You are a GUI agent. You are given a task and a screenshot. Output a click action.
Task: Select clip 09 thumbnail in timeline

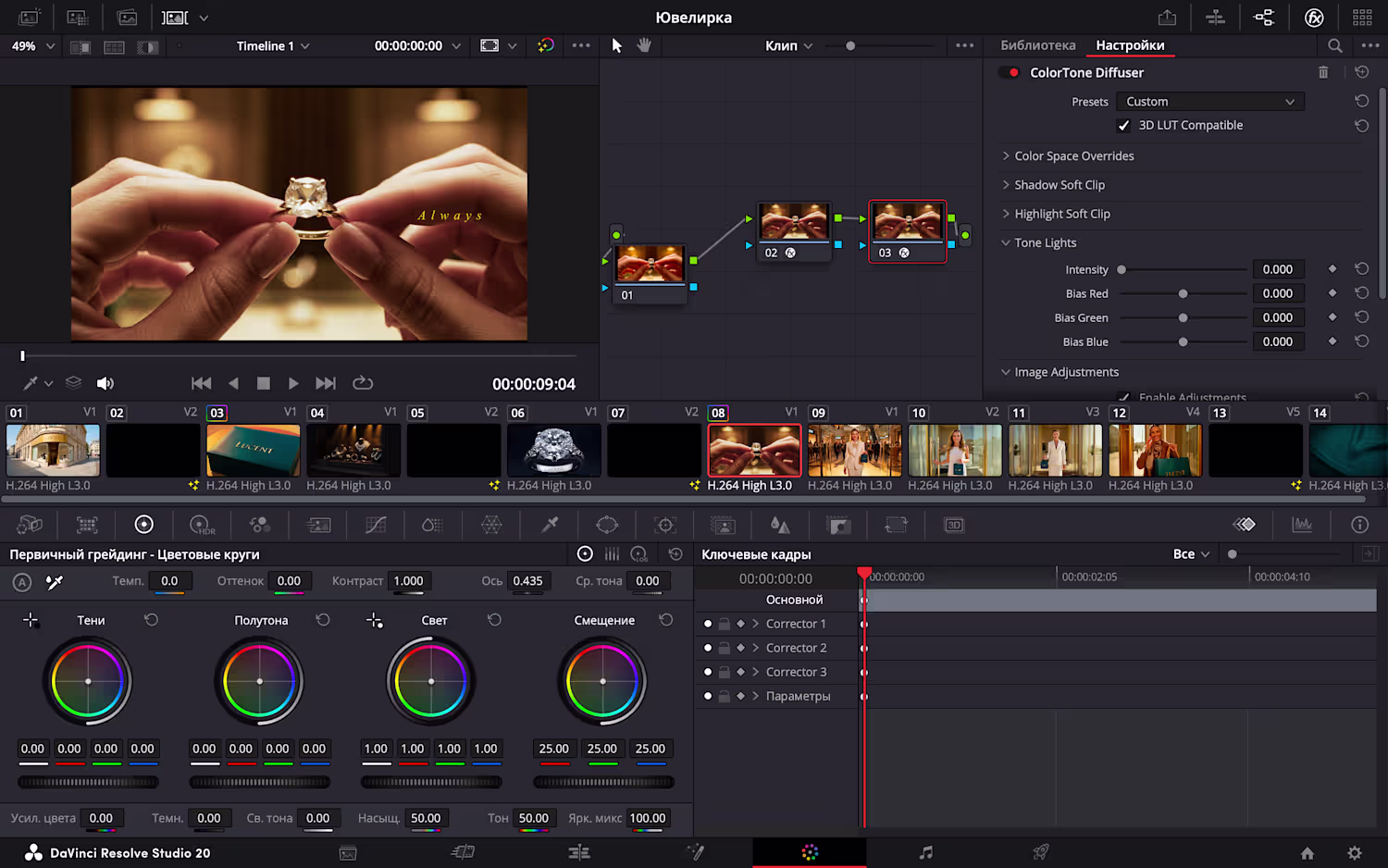pyautogui.click(x=854, y=451)
